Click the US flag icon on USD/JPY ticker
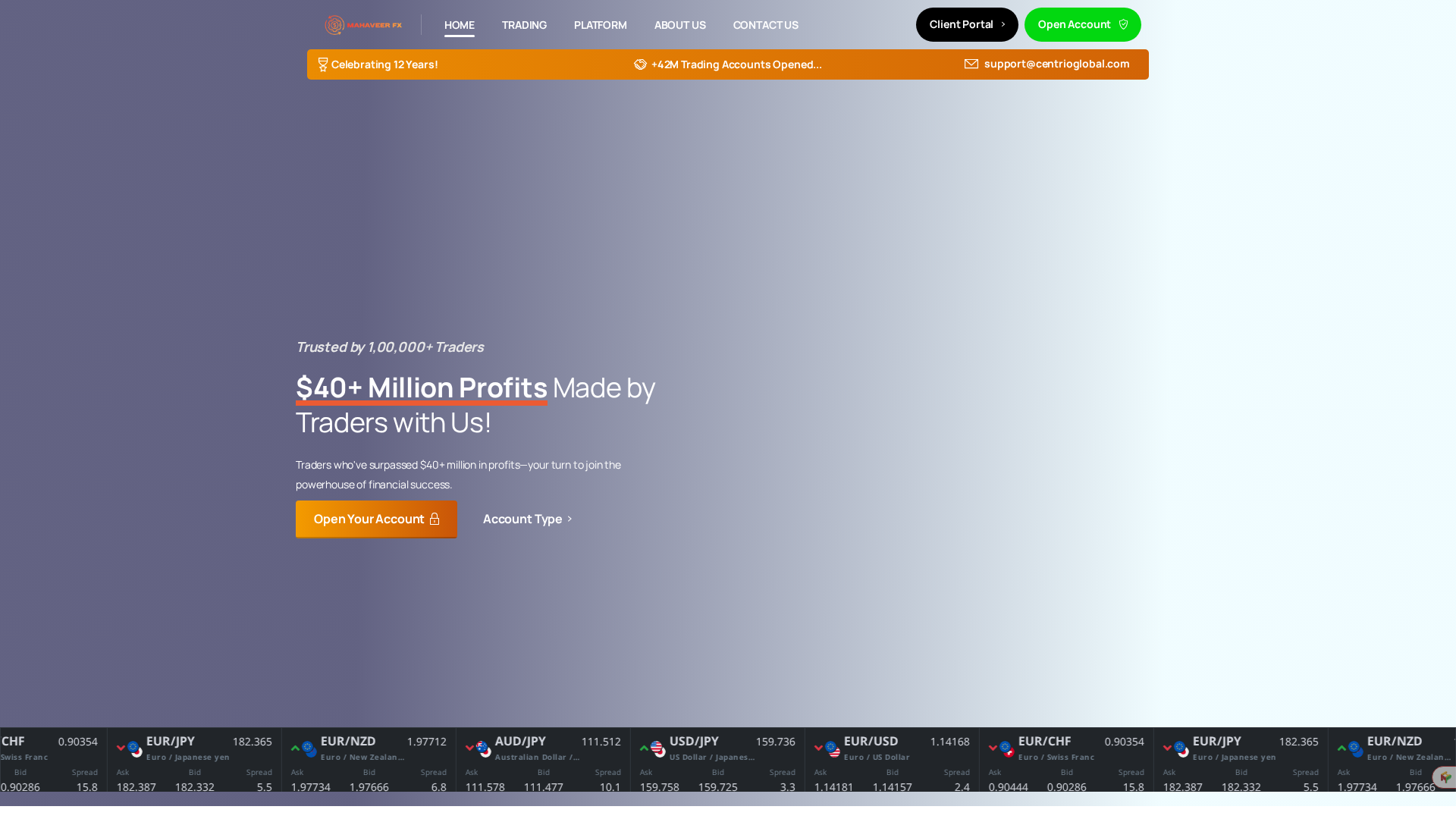Image resolution: width=1456 pixels, height=819 pixels. pyautogui.click(x=655, y=749)
